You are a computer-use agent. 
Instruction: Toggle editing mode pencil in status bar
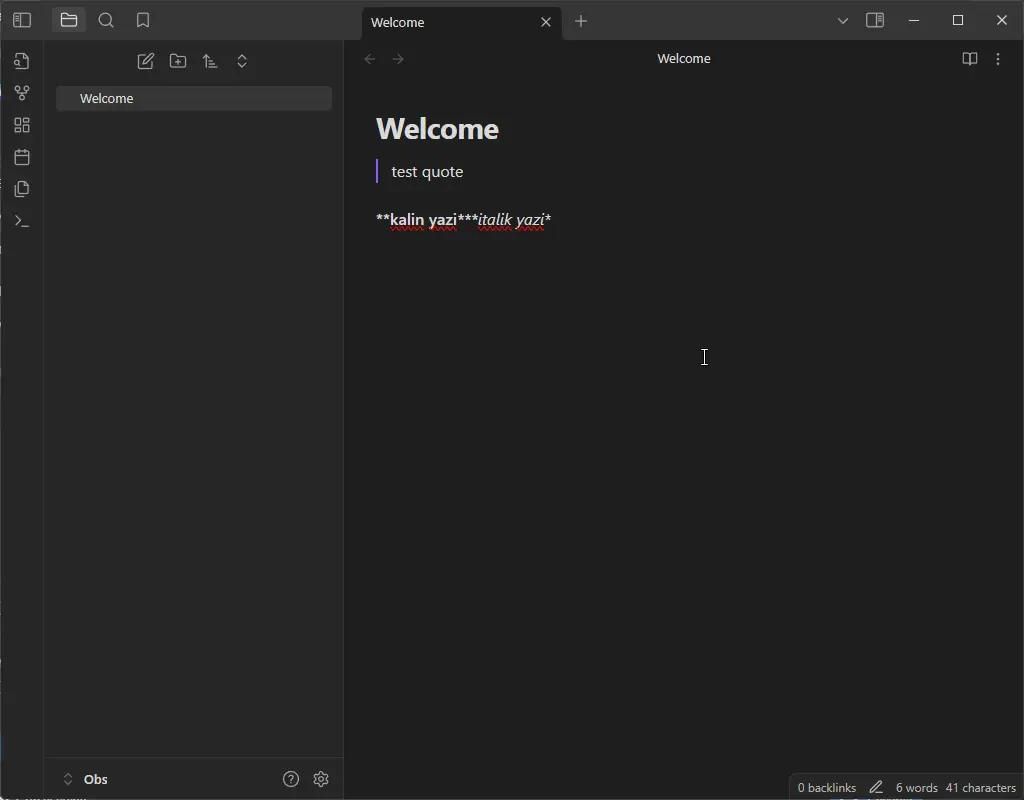[x=876, y=788]
